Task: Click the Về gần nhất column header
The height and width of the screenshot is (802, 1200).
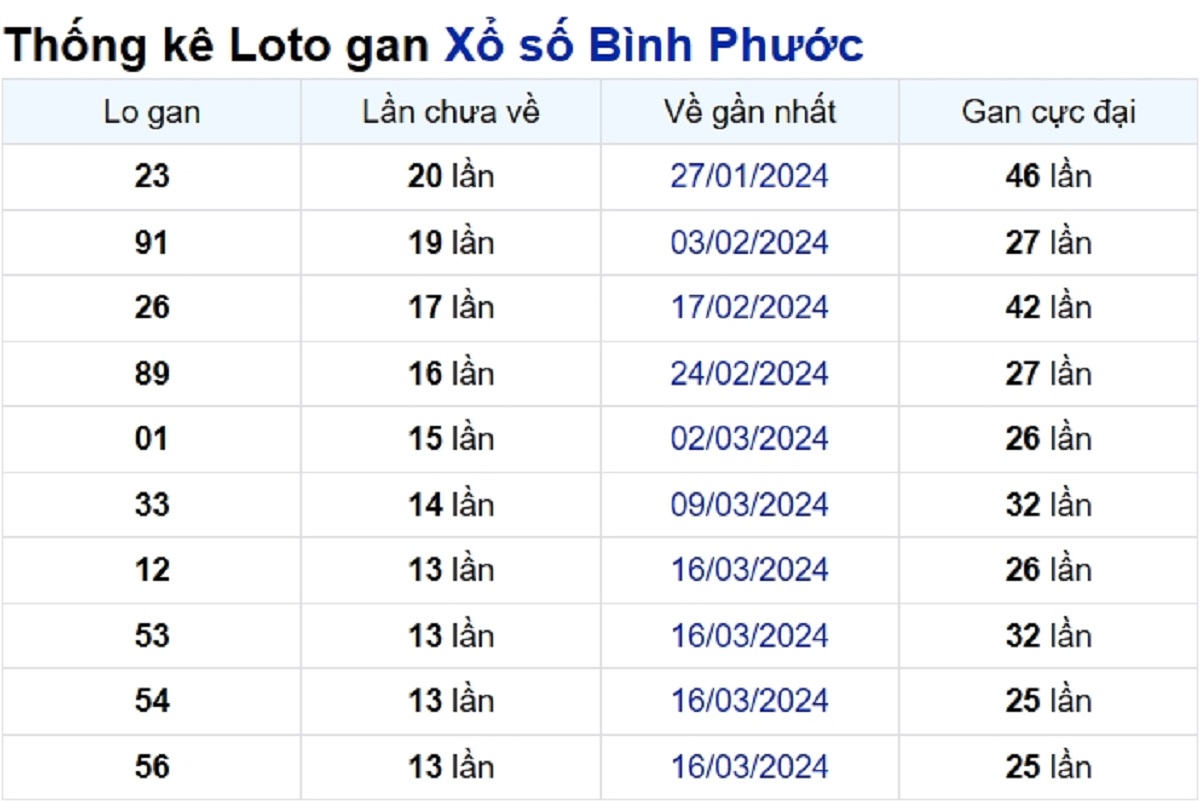Action: tap(749, 112)
